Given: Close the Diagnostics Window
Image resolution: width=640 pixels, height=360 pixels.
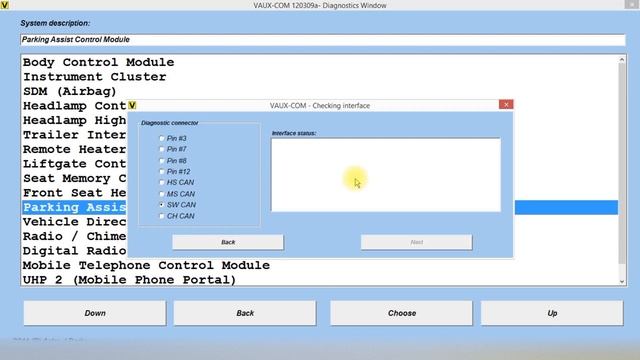Looking at the screenshot, I should tap(632, 4).
